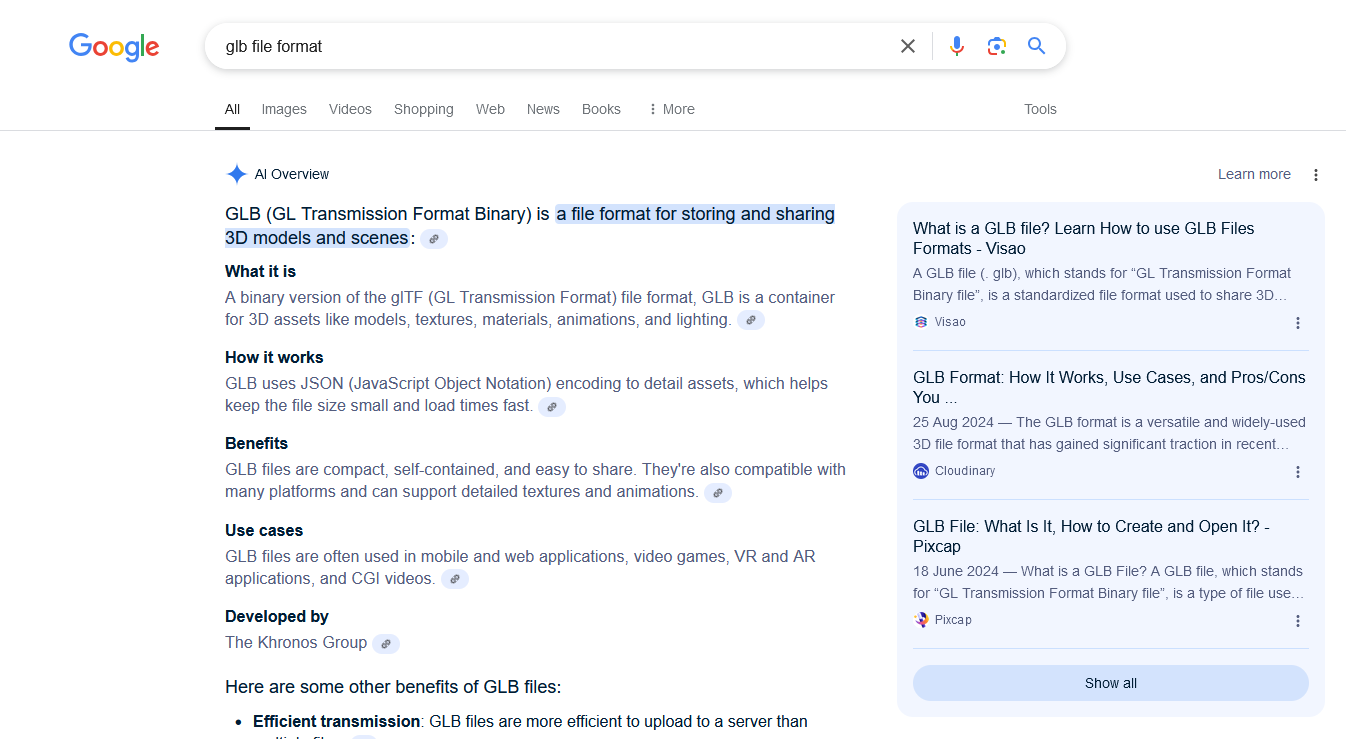
Task: Click the 'AI Overview' label
Action: click(292, 174)
